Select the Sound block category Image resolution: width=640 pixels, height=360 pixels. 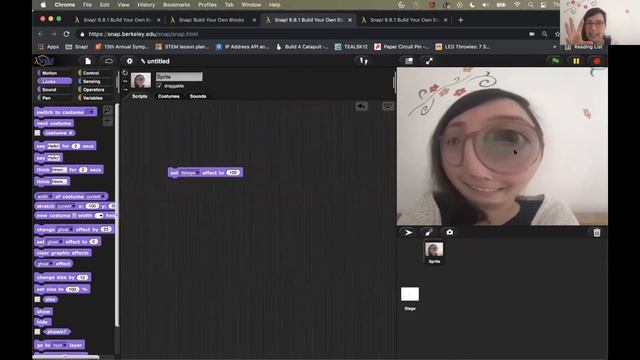(54, 90)
